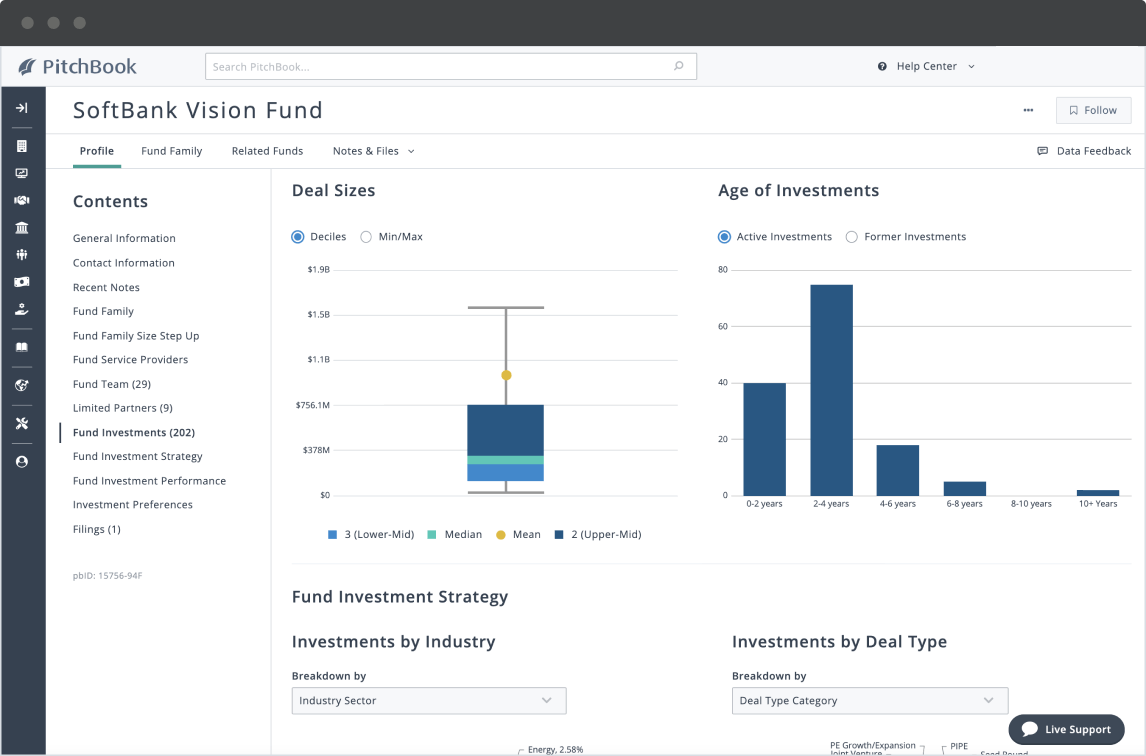Open the Live Support chat button

pyautogui.click(x=1066, y=729)
